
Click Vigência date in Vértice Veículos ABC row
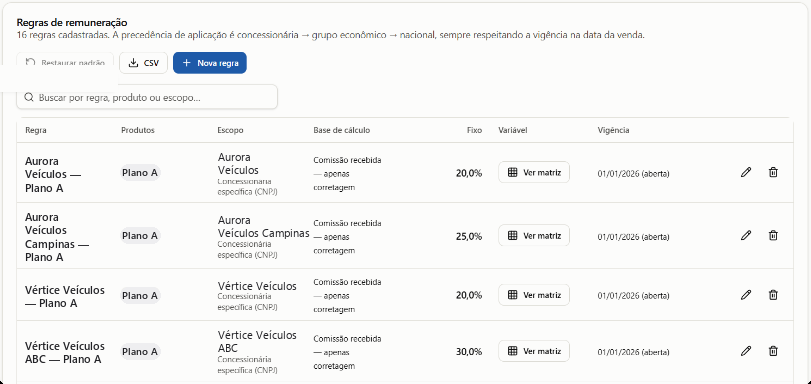(x=634, y=352)
